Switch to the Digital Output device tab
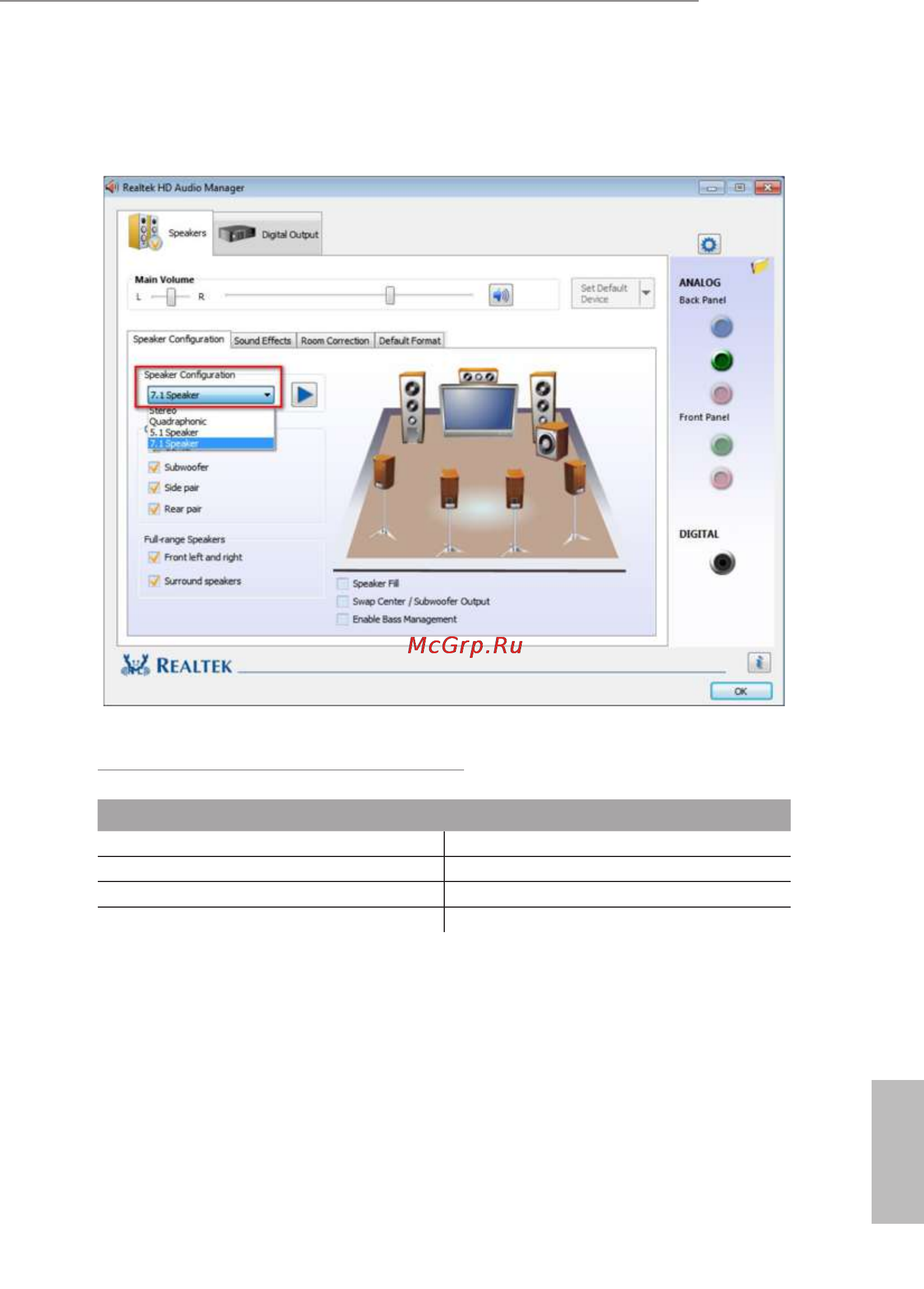The image size is (924, 1289). pos(268,234)
